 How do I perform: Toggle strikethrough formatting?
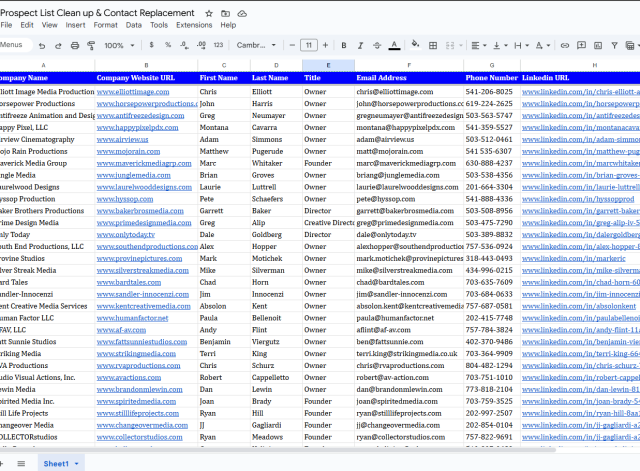[x=377, y=45]
